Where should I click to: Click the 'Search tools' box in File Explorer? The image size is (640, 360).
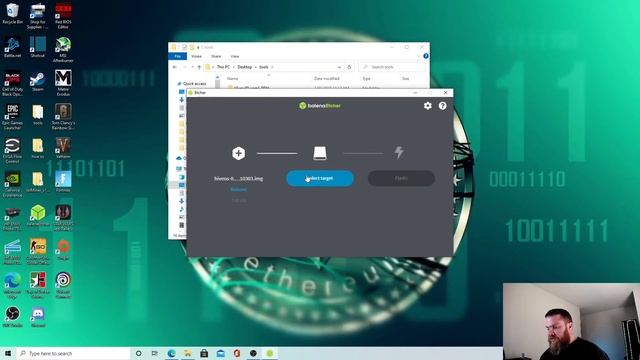coord(392,67)
